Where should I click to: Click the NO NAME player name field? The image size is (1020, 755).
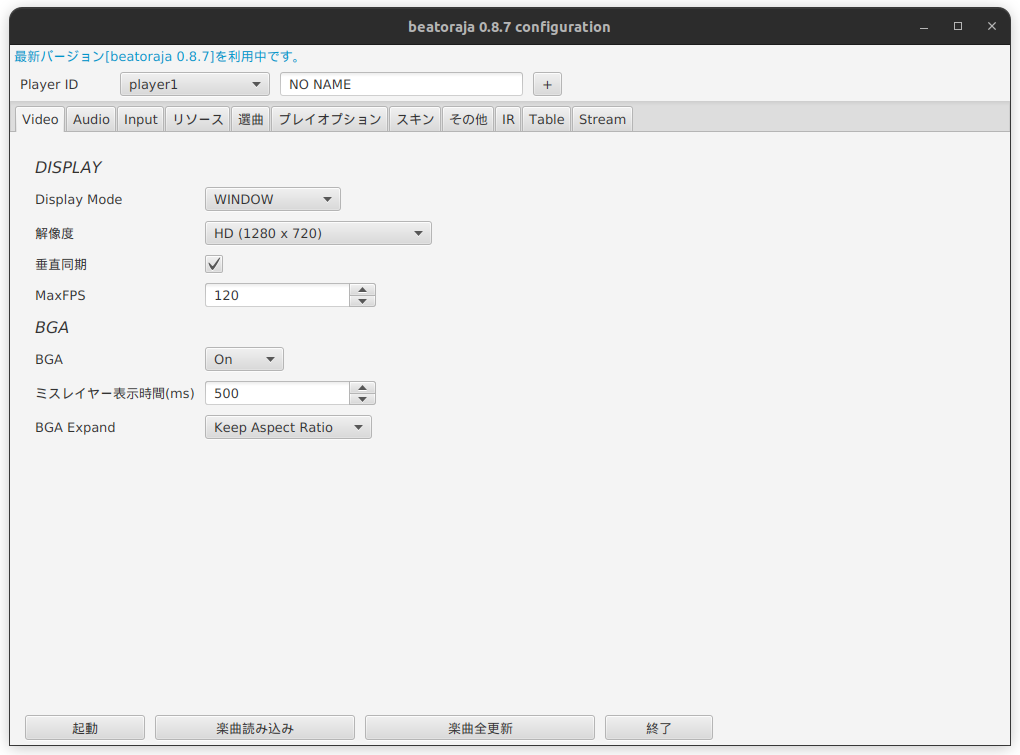(x=401, y=85)
